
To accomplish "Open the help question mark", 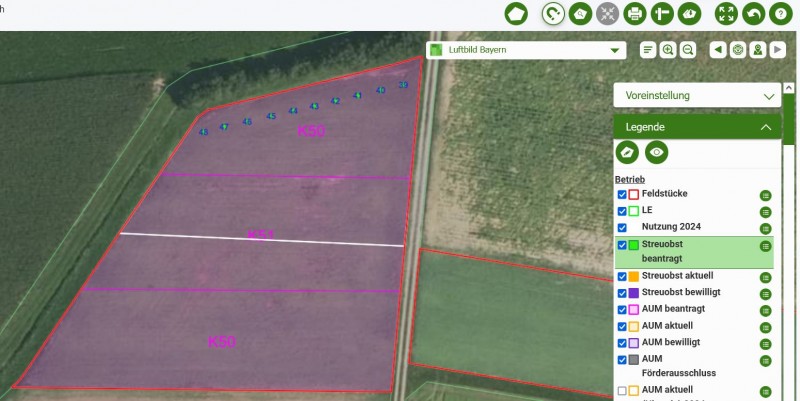I will (x=780, y=14).
